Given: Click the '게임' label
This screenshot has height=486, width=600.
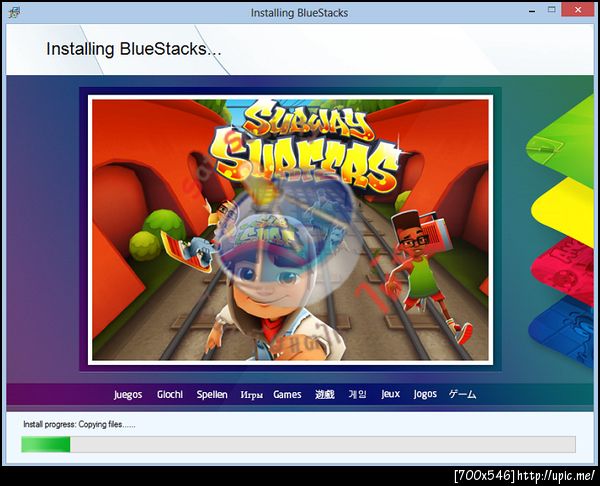Looking at the screenshot, I should coord(357,394).
